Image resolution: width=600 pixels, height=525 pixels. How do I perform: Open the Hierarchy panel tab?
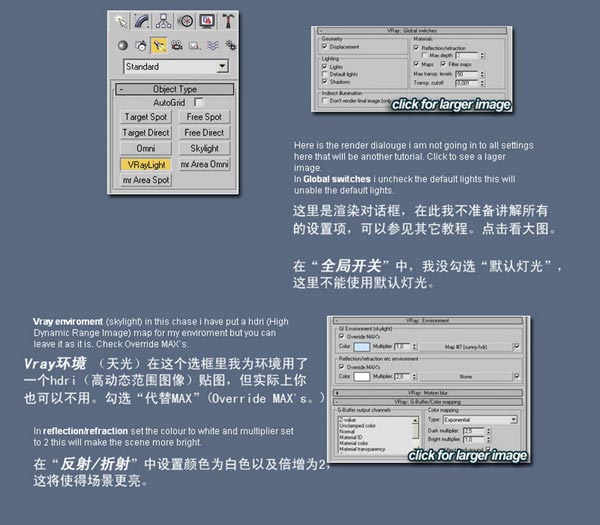[164, 21]
